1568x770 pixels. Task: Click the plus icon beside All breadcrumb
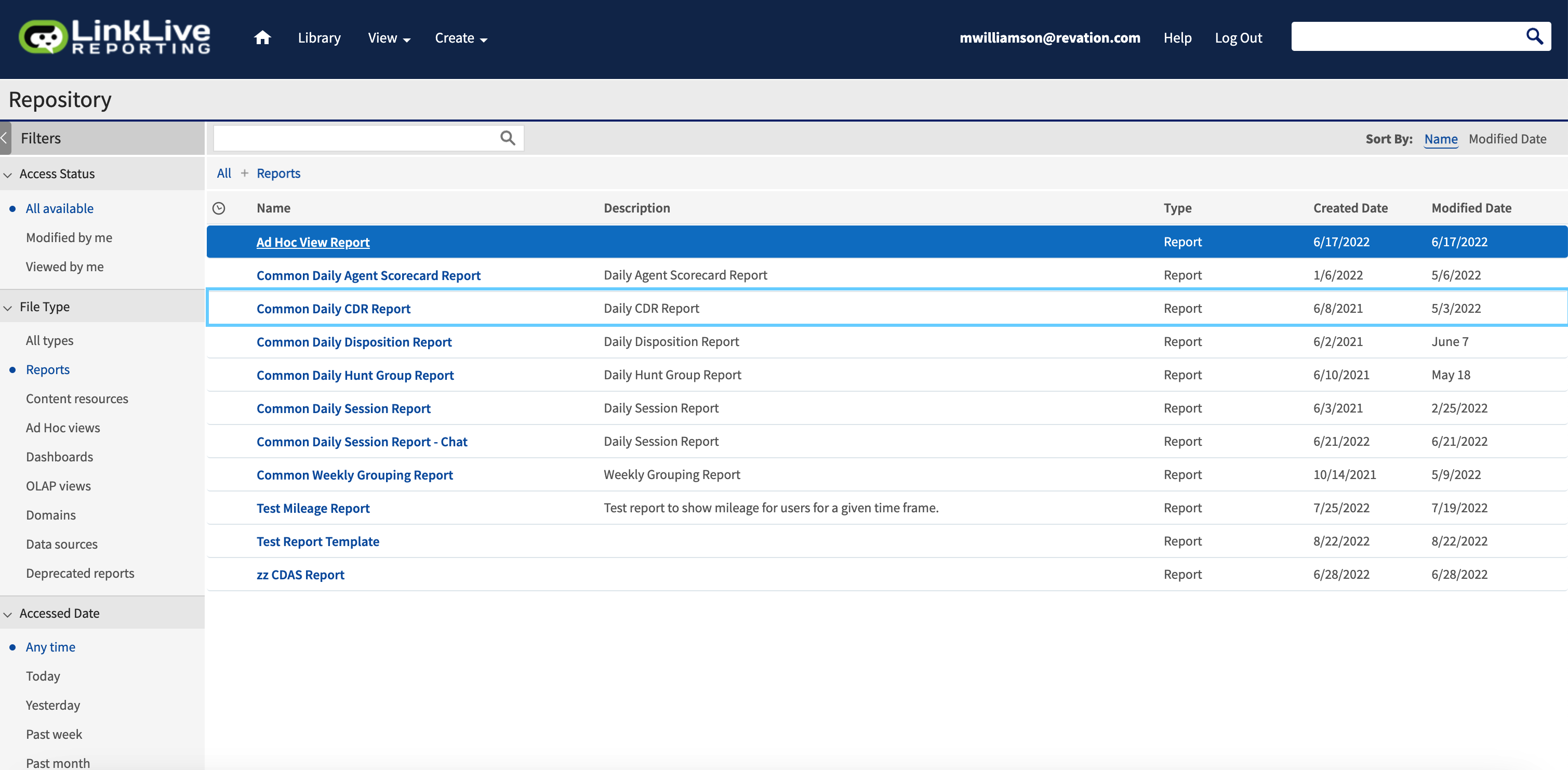(x=244, y=174)
